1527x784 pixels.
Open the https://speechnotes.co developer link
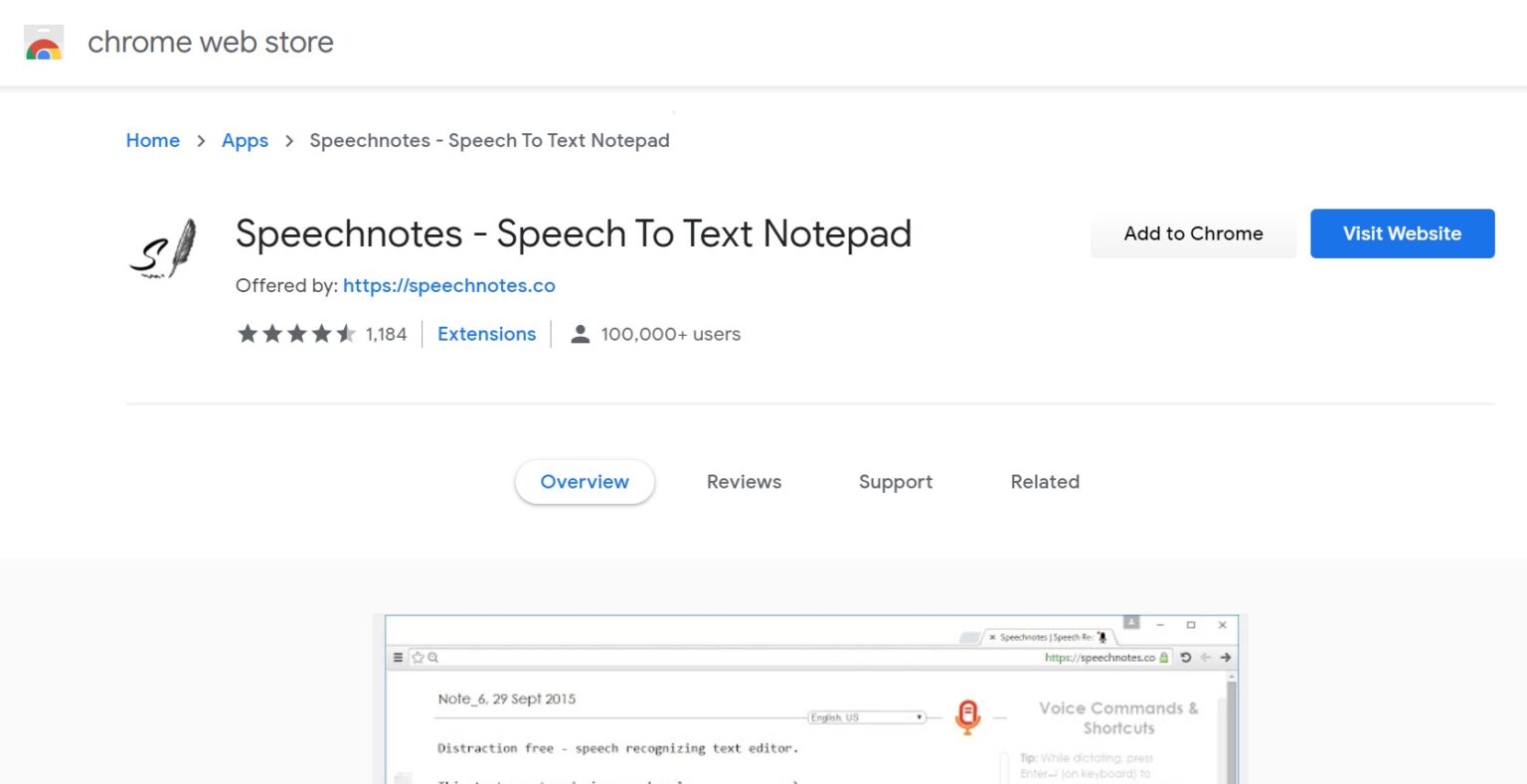point(449,286)
